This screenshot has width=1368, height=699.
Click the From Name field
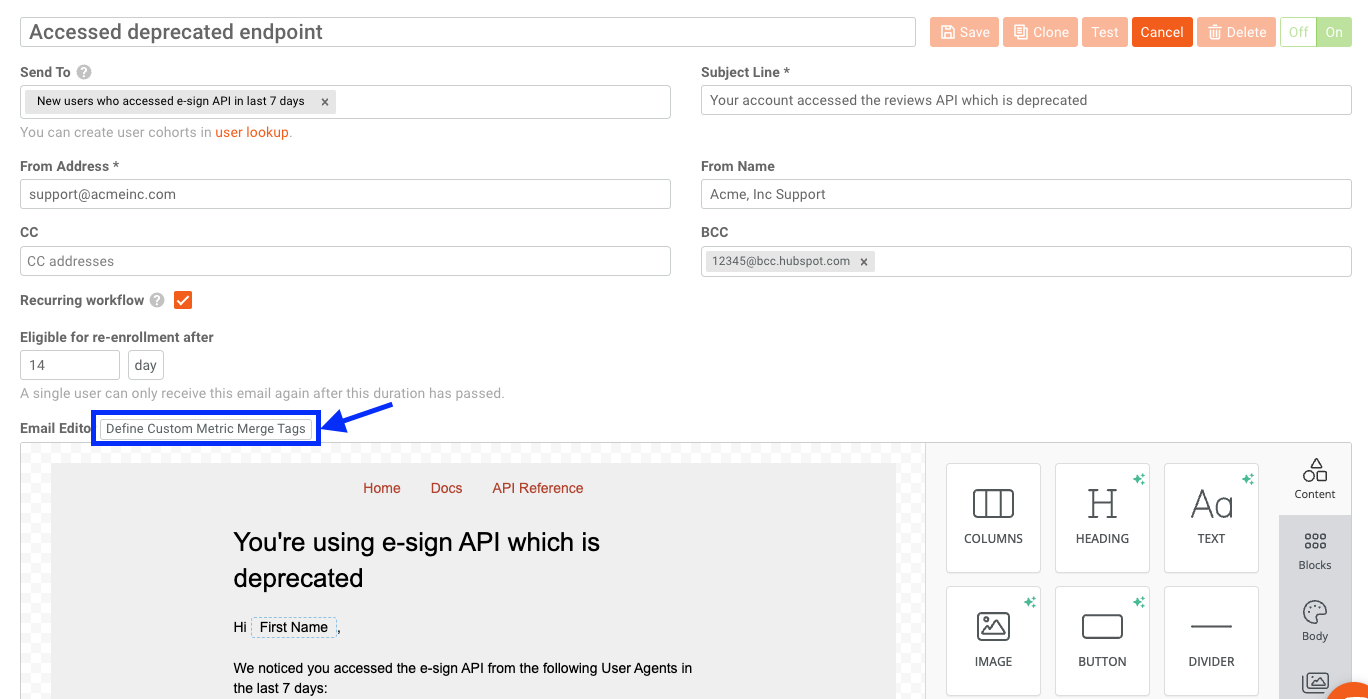coord(1026,194)
